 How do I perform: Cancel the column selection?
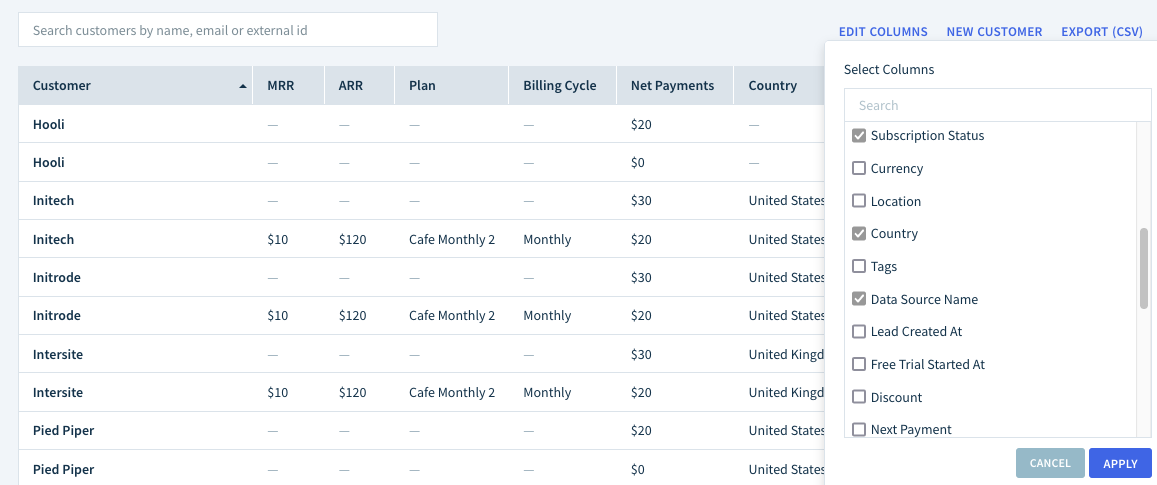click(x=1050, y=464)
